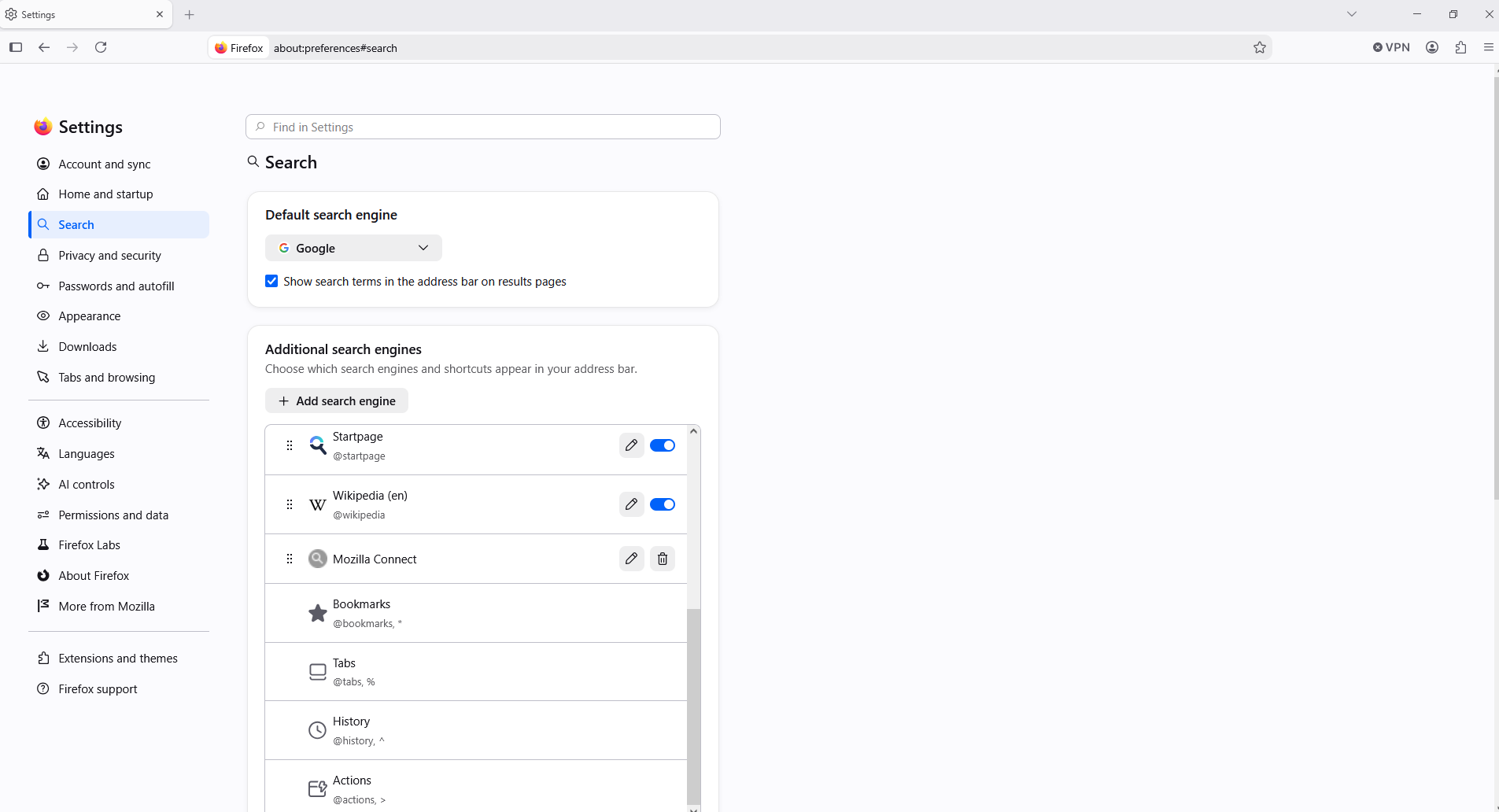The image size is (1499, 812).
Task: Open Permissions and data settings
Action: pos(119,515)
